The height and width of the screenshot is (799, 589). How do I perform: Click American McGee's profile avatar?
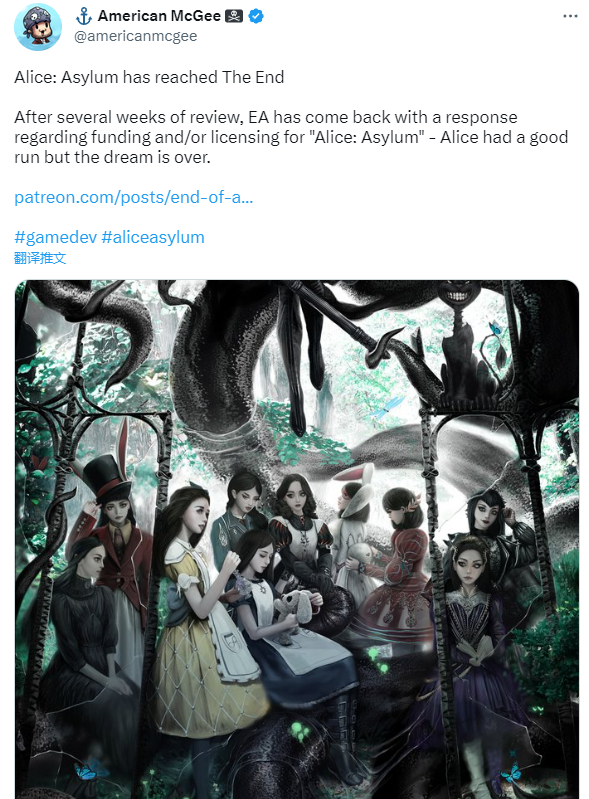coord(38,26)
